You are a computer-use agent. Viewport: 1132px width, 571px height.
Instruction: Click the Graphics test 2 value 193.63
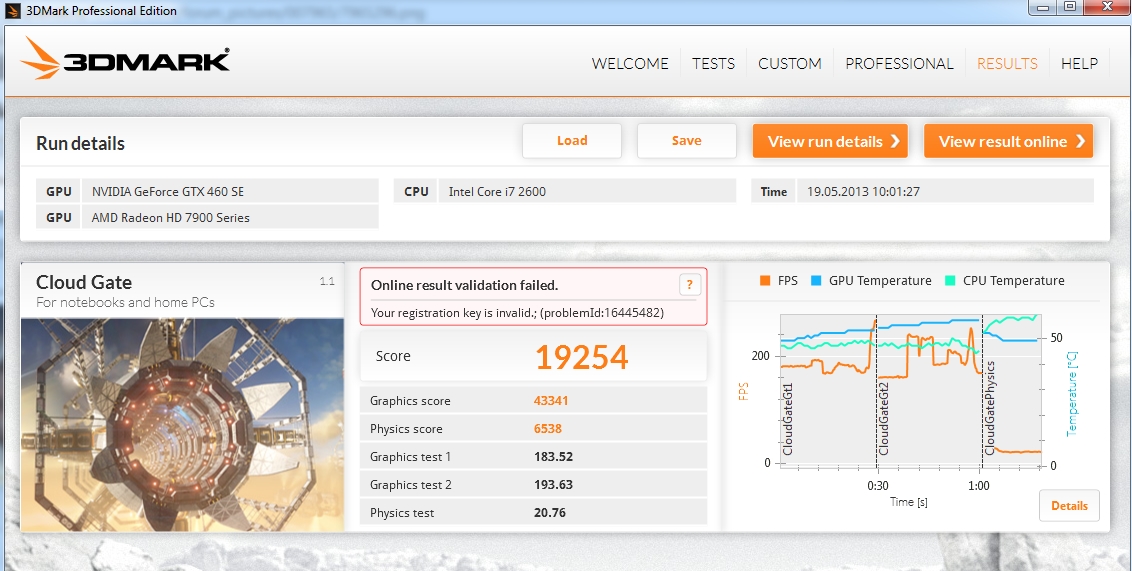(554, 485)
